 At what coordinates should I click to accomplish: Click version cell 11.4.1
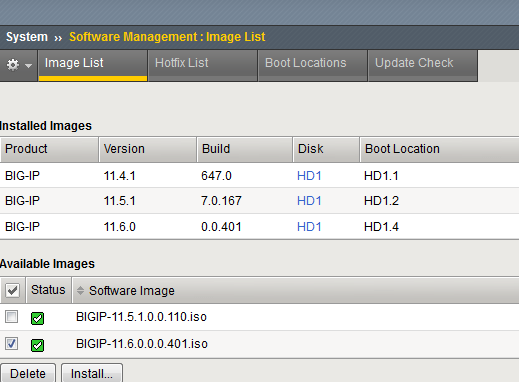[x=119, y=176]
